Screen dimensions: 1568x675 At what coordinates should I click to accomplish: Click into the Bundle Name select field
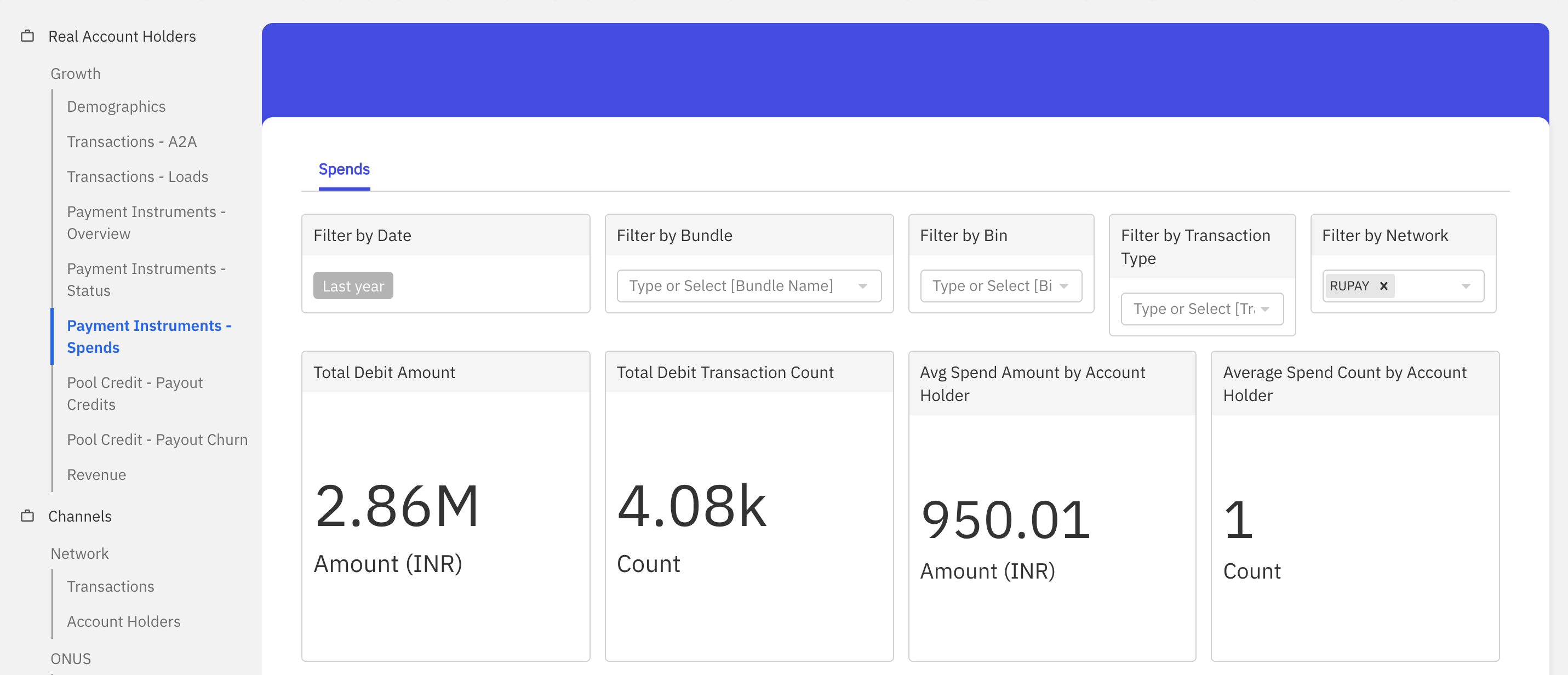pyautogui.click(x=749, y=286)
